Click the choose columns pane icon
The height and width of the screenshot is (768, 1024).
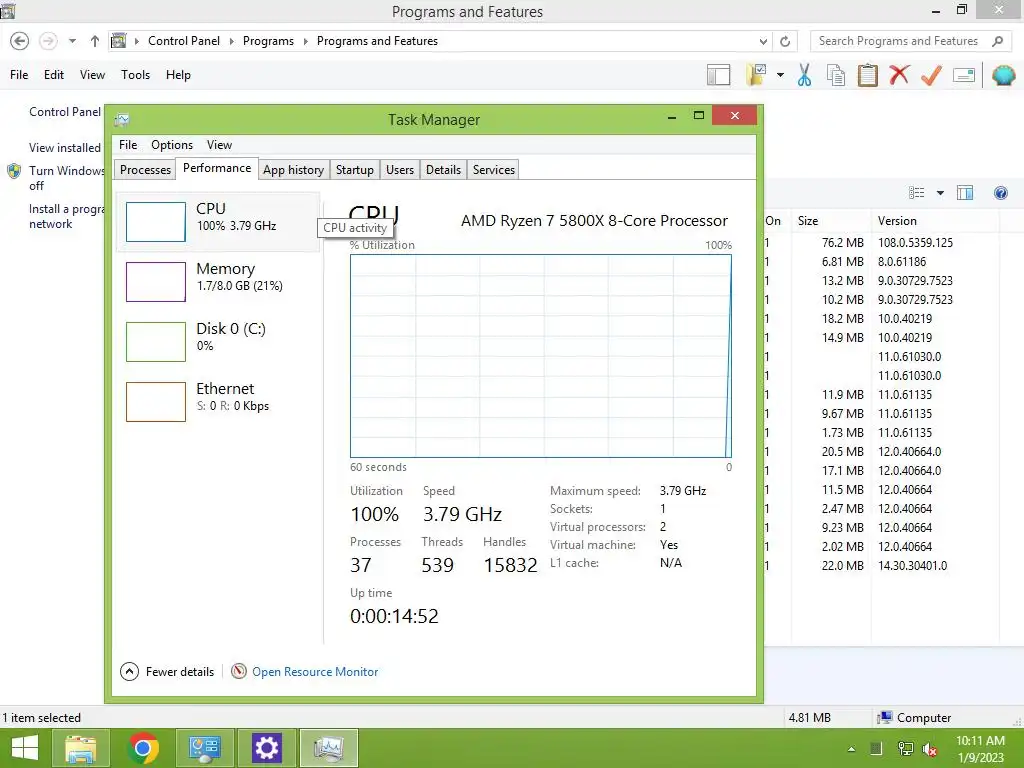965,193
